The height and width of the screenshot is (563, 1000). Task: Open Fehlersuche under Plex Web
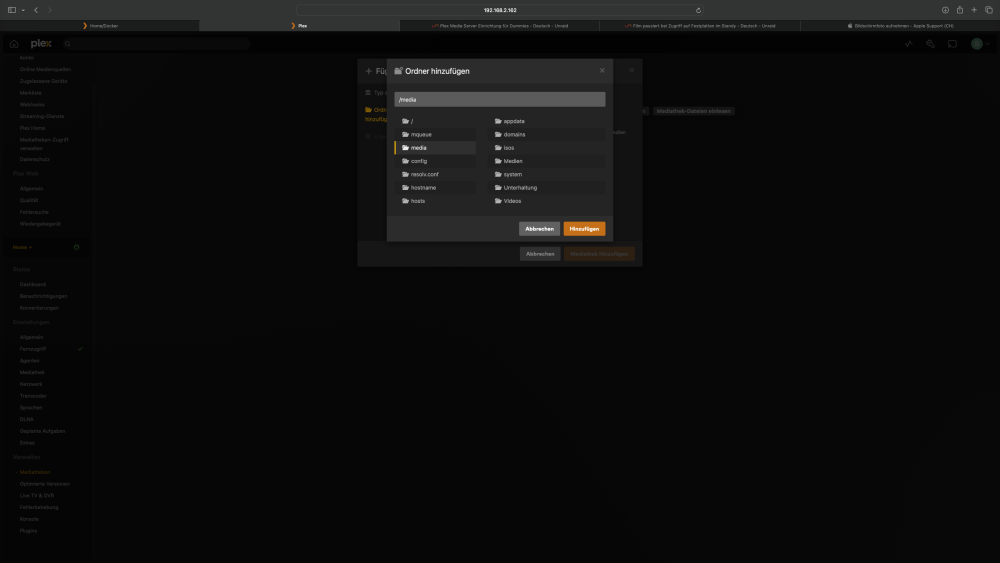(34, 212)
